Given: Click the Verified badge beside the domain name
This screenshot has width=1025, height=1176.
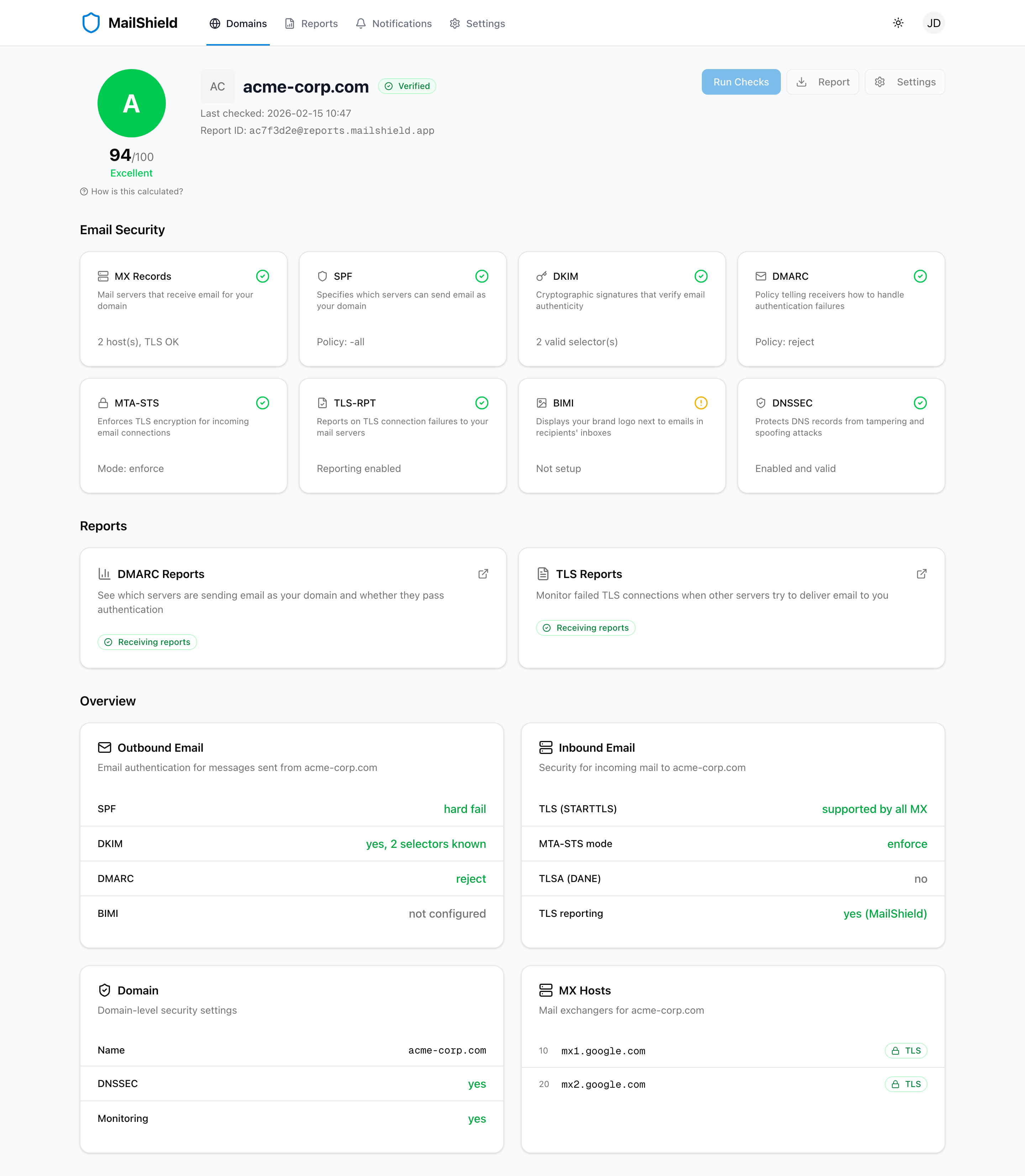Looking at the screenshot, I should (x=407, y=86).
